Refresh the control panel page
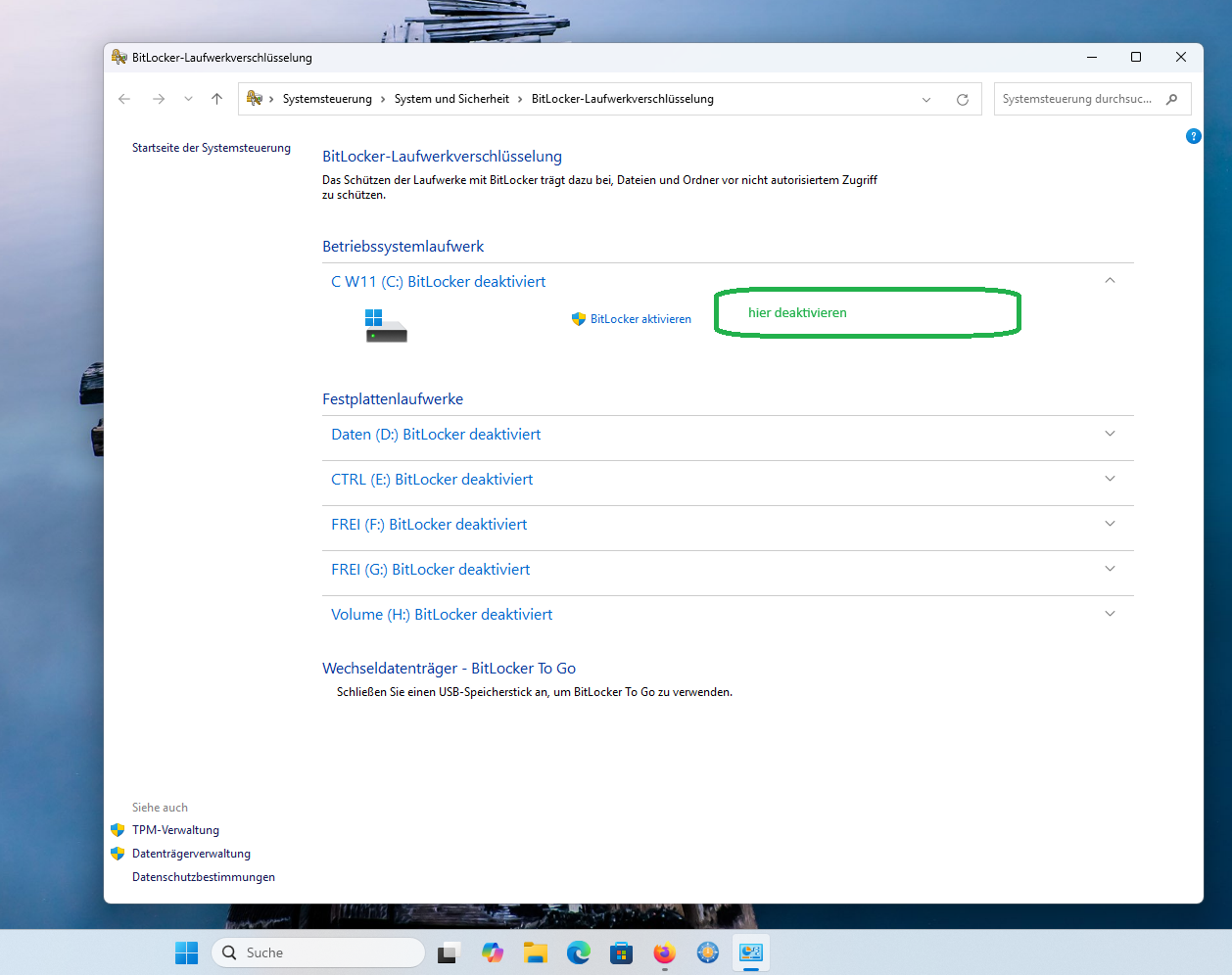1232x975 pixels. (963, 99)
